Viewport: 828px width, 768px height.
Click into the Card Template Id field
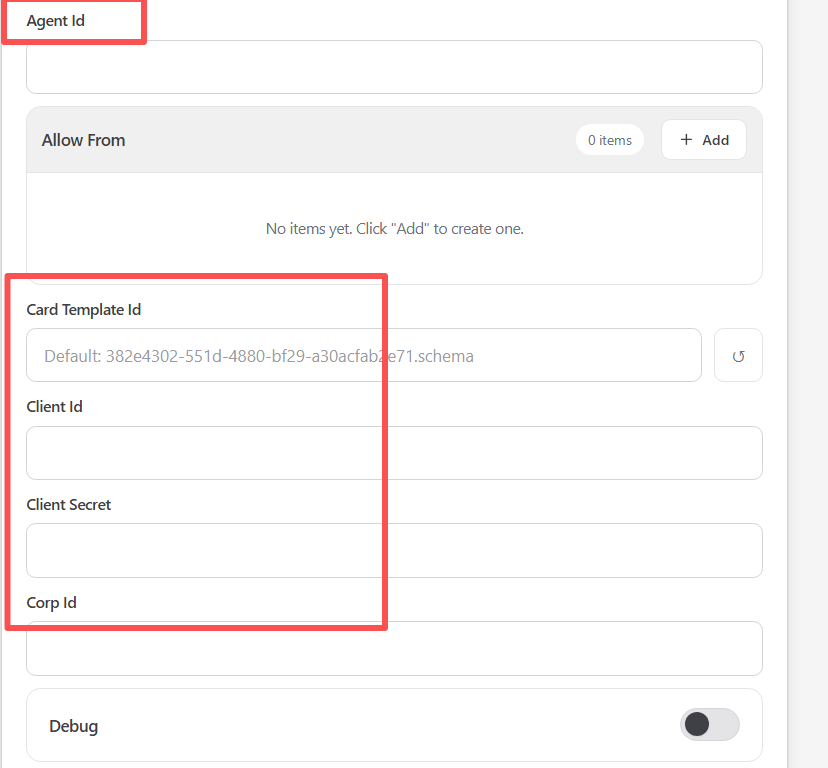click(x=363, y=355)
